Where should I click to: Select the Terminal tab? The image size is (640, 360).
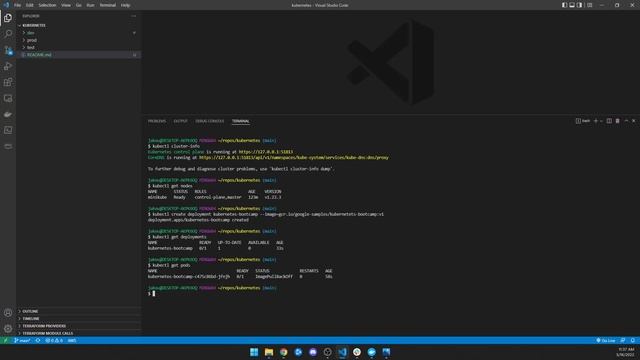point(240,121)
